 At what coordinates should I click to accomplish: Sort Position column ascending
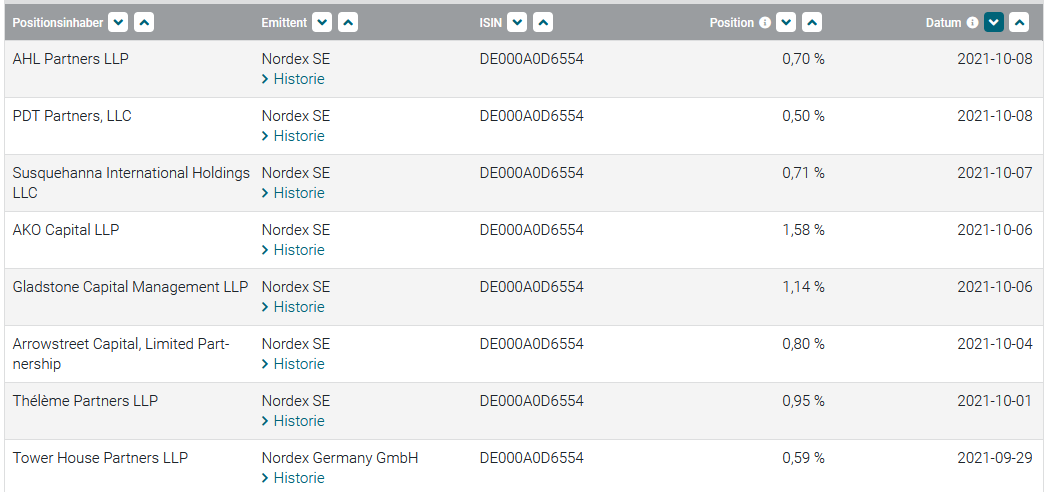[812, 23]
